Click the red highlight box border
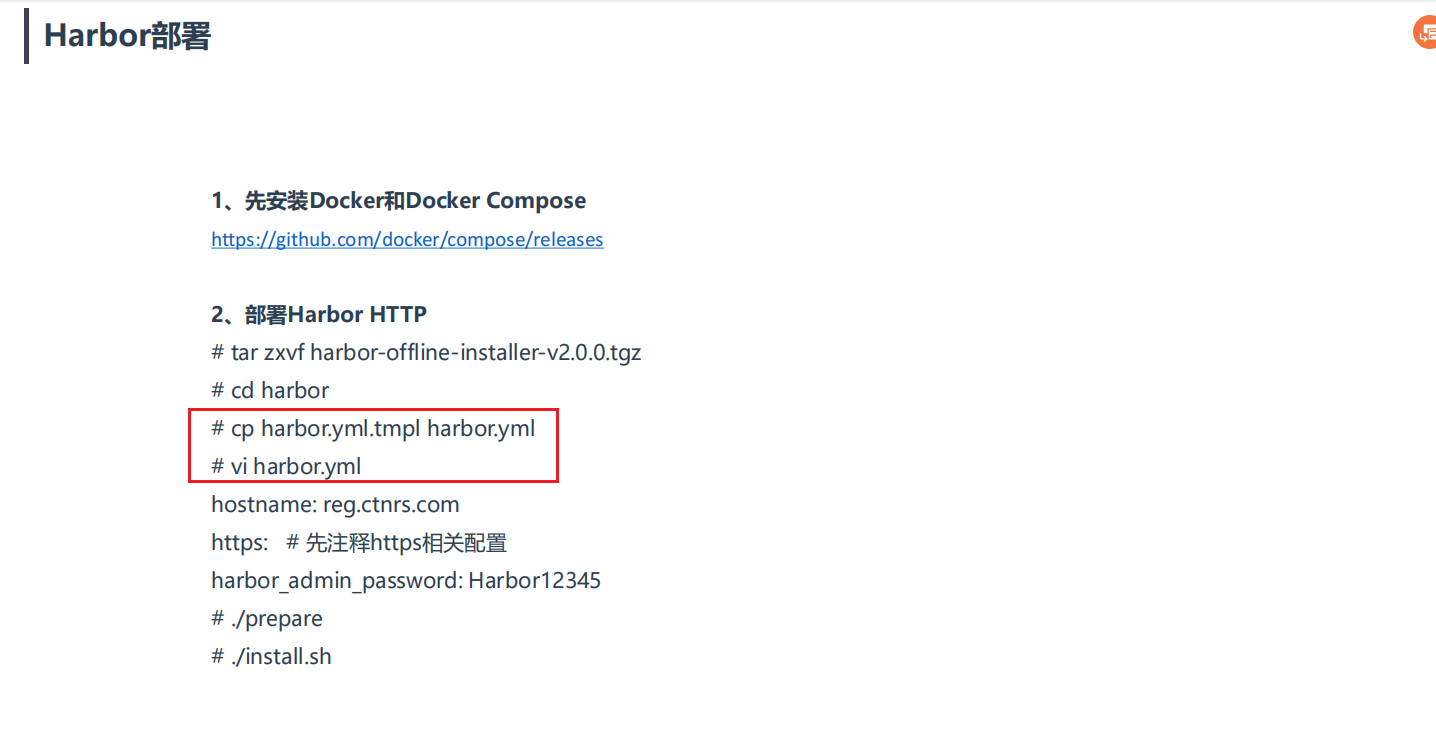This screenshot has width=1436, height=753. tap(373, 409)
